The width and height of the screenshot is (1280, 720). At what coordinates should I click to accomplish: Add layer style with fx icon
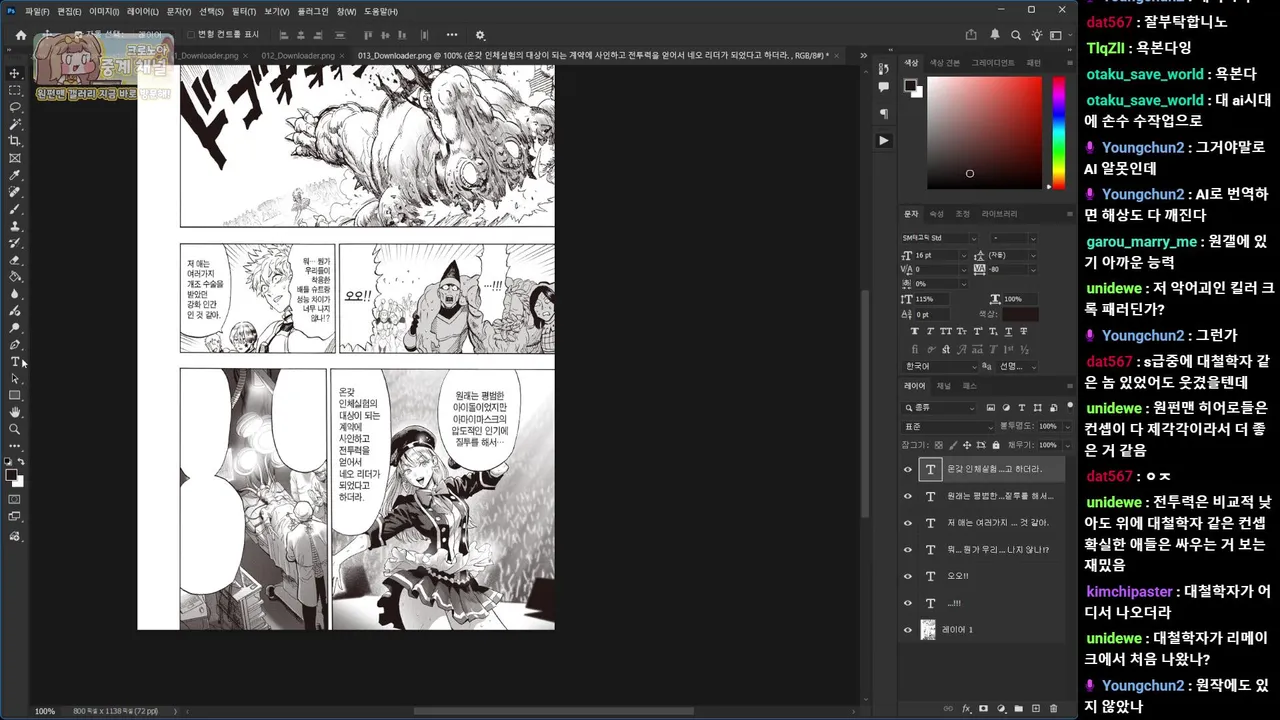pos(966,708)
